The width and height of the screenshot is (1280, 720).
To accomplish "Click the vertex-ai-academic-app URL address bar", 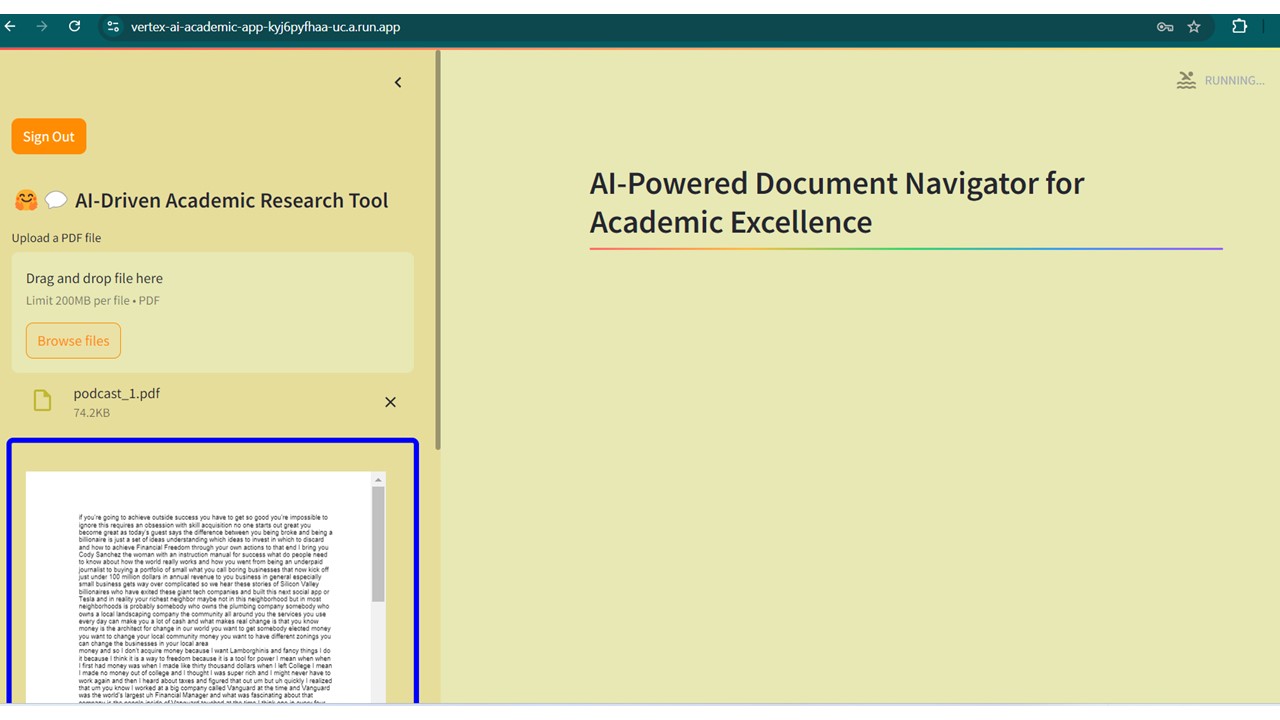I will [265, 27].
